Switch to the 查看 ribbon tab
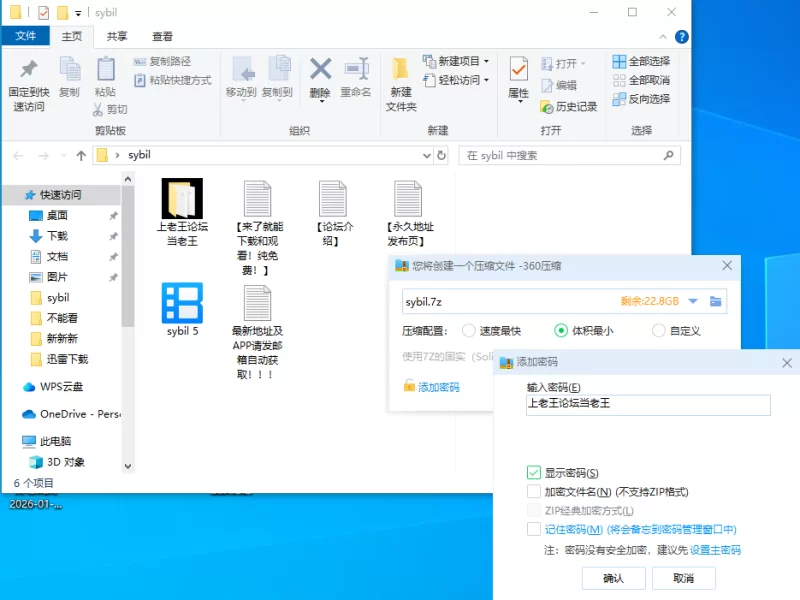 (x=162, y=36)
